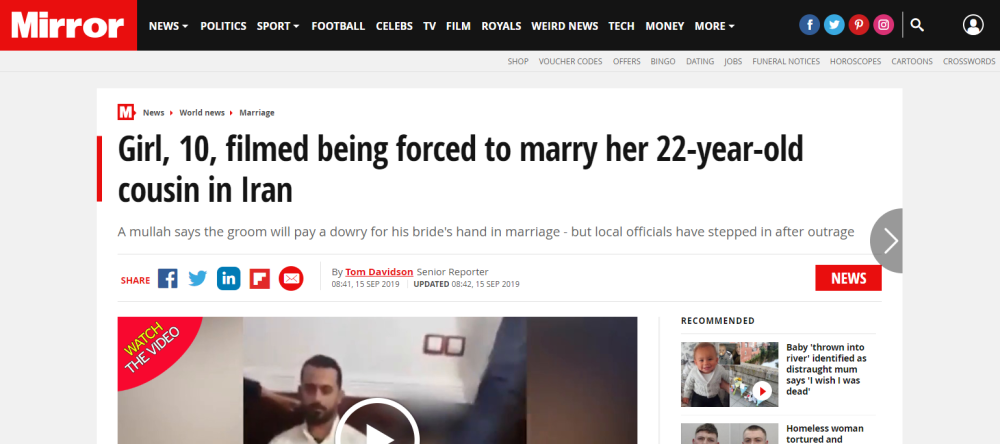1000x444 pixels.
Task: Share article via LinkedIn icon
Action: pyautogui.click(x=228, y=279)
